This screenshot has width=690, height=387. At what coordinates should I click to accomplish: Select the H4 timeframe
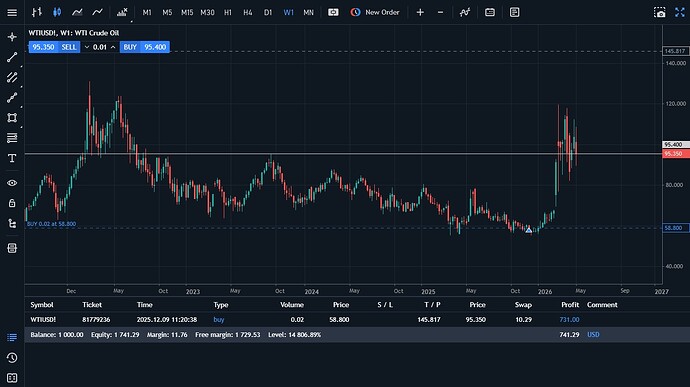coord(248,13)
